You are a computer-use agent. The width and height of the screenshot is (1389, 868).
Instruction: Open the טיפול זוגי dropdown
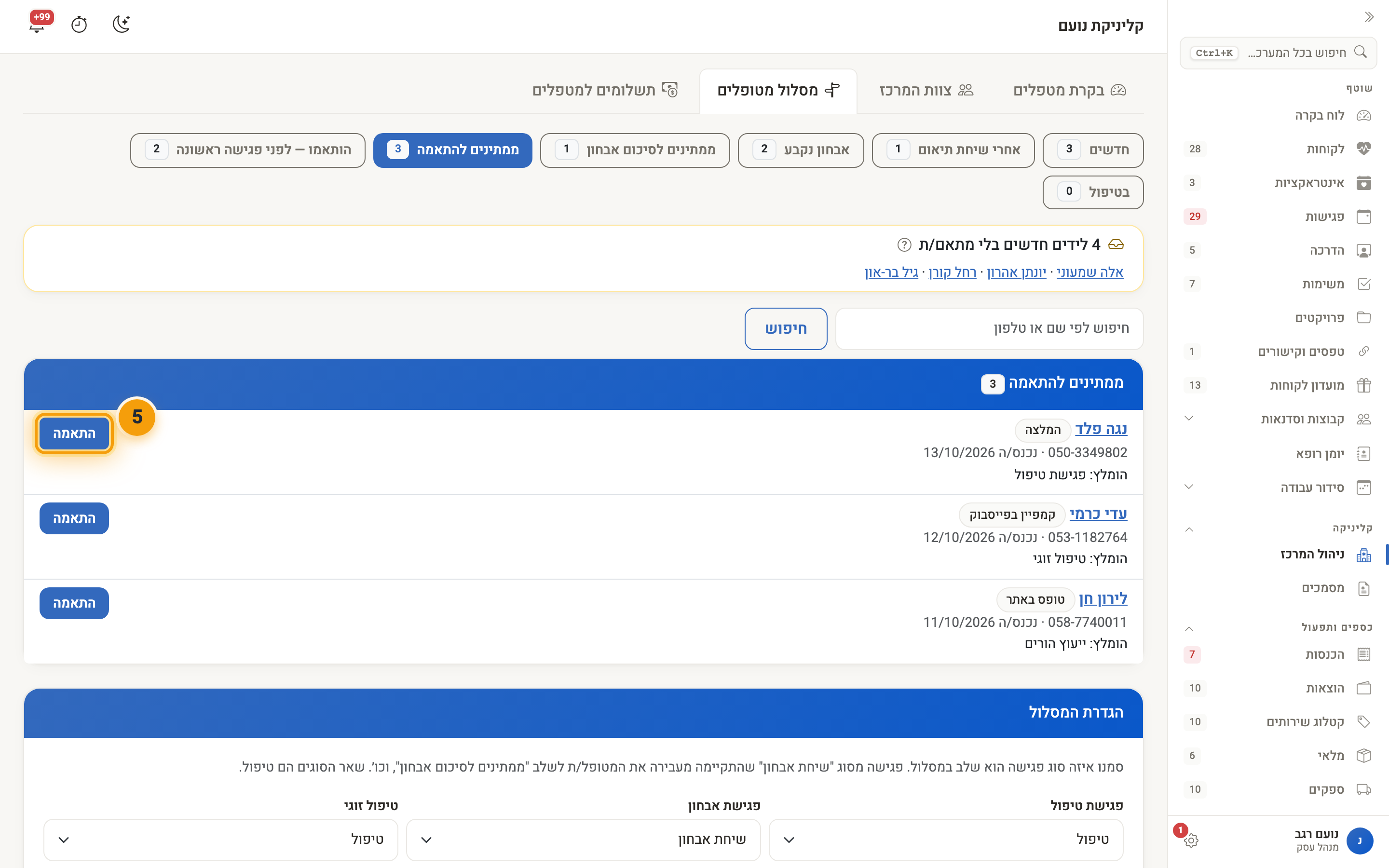(221, 839)
